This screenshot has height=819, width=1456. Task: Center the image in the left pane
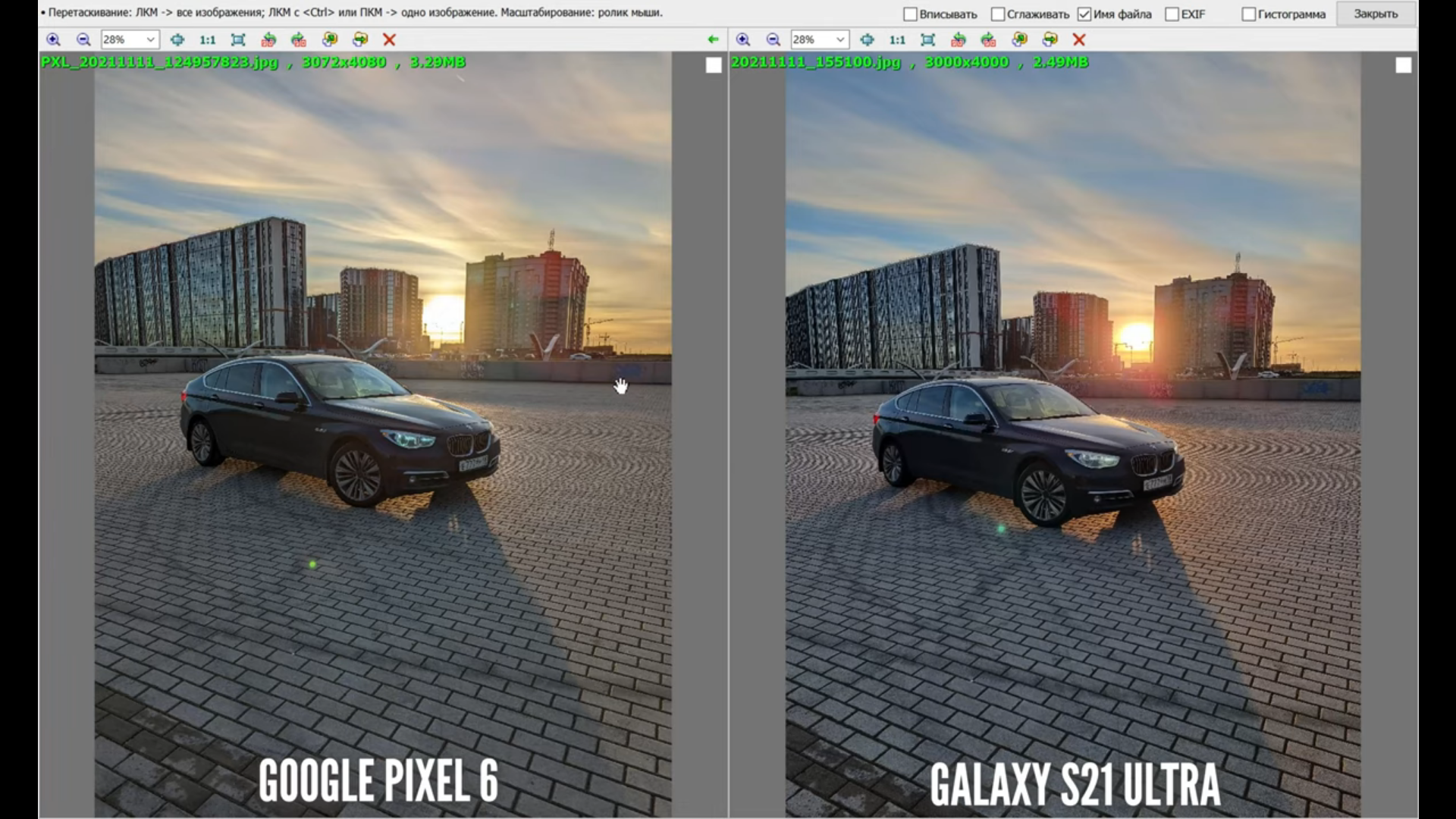[177, 39]
